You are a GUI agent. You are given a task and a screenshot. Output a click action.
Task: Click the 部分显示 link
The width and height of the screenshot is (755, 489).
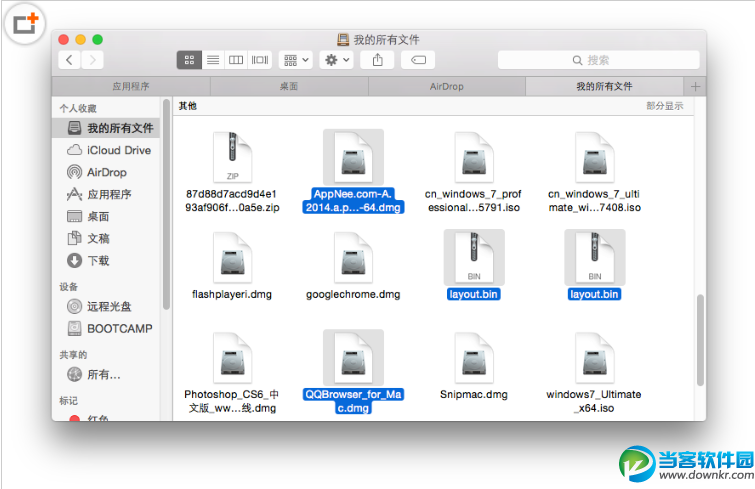tap(664, 106)
